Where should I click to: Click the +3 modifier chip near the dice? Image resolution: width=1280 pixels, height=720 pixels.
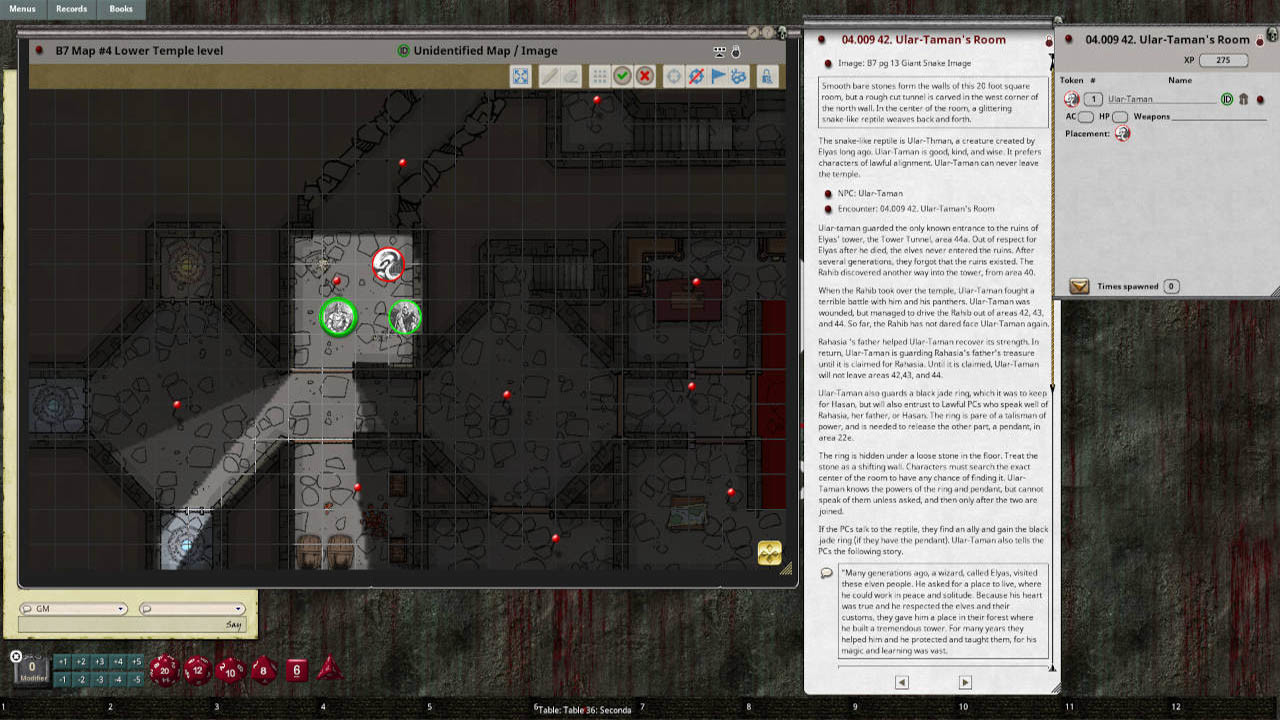point(100,661)
